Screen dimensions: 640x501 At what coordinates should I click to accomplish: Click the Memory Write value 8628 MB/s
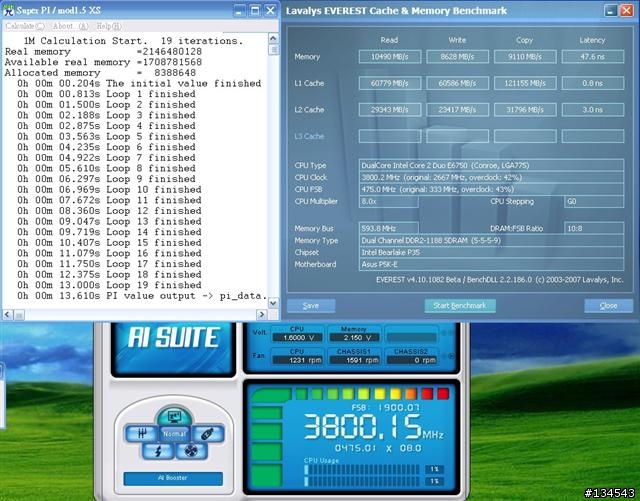point(458,57)
